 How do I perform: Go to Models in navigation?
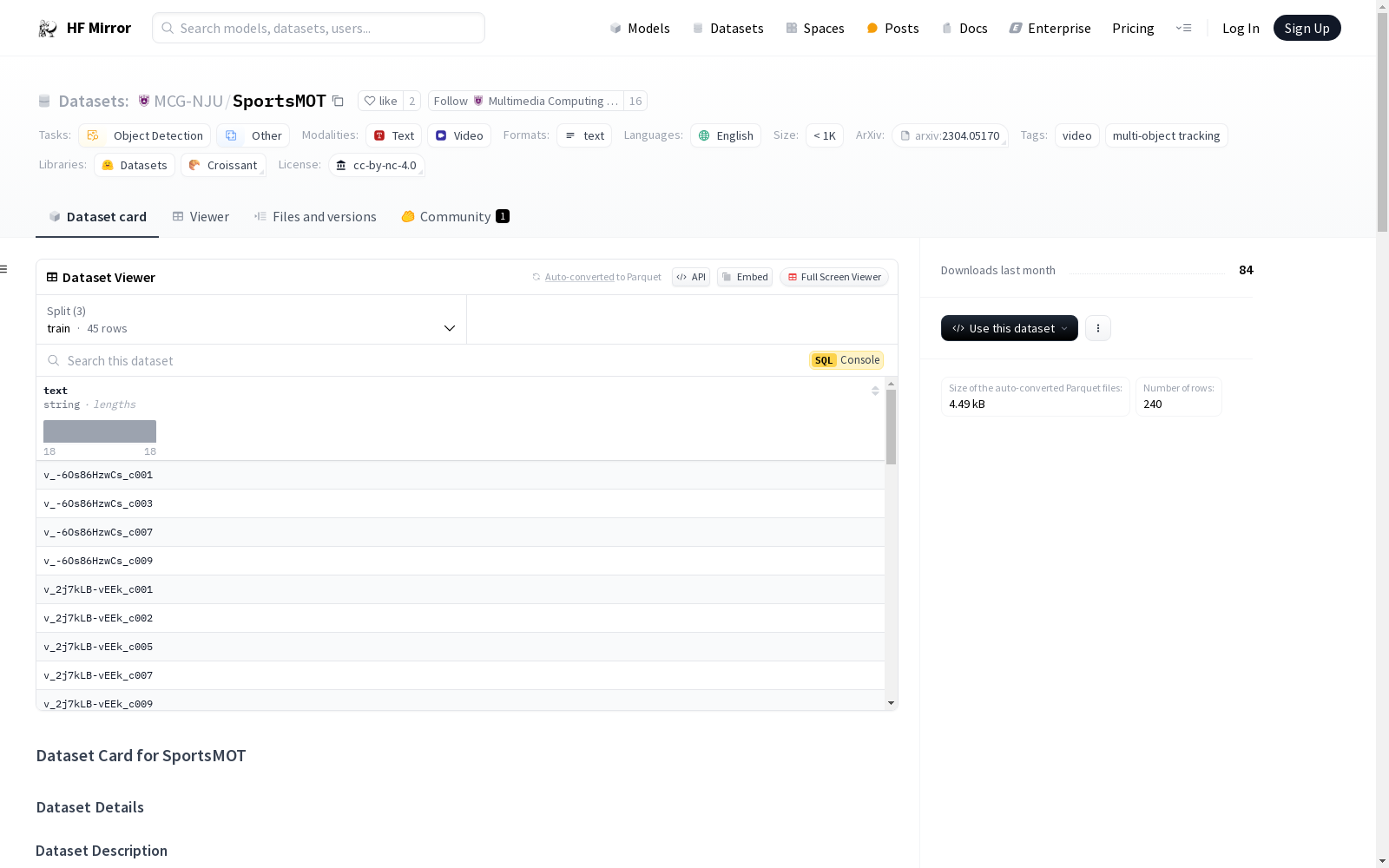tap(640, 29)
